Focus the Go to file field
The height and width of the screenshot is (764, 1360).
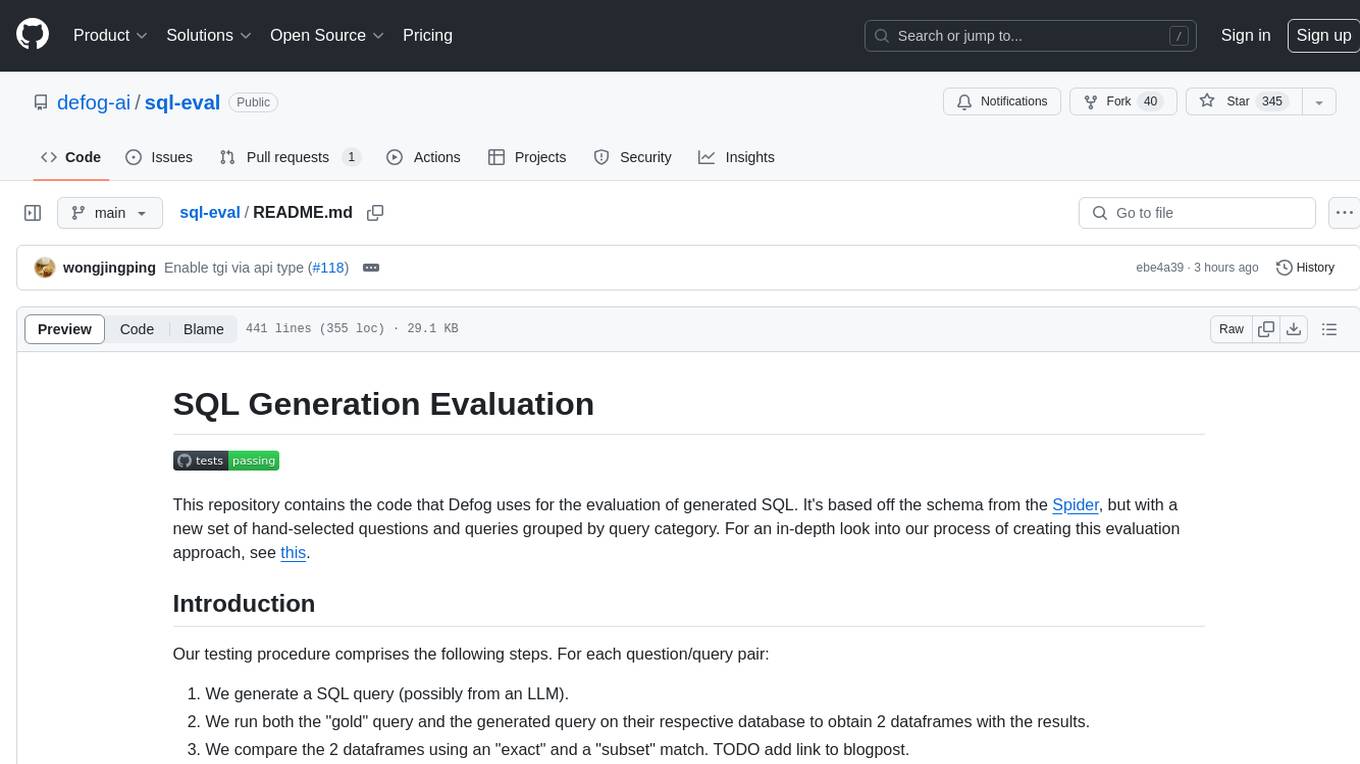tap(1197, 213)
